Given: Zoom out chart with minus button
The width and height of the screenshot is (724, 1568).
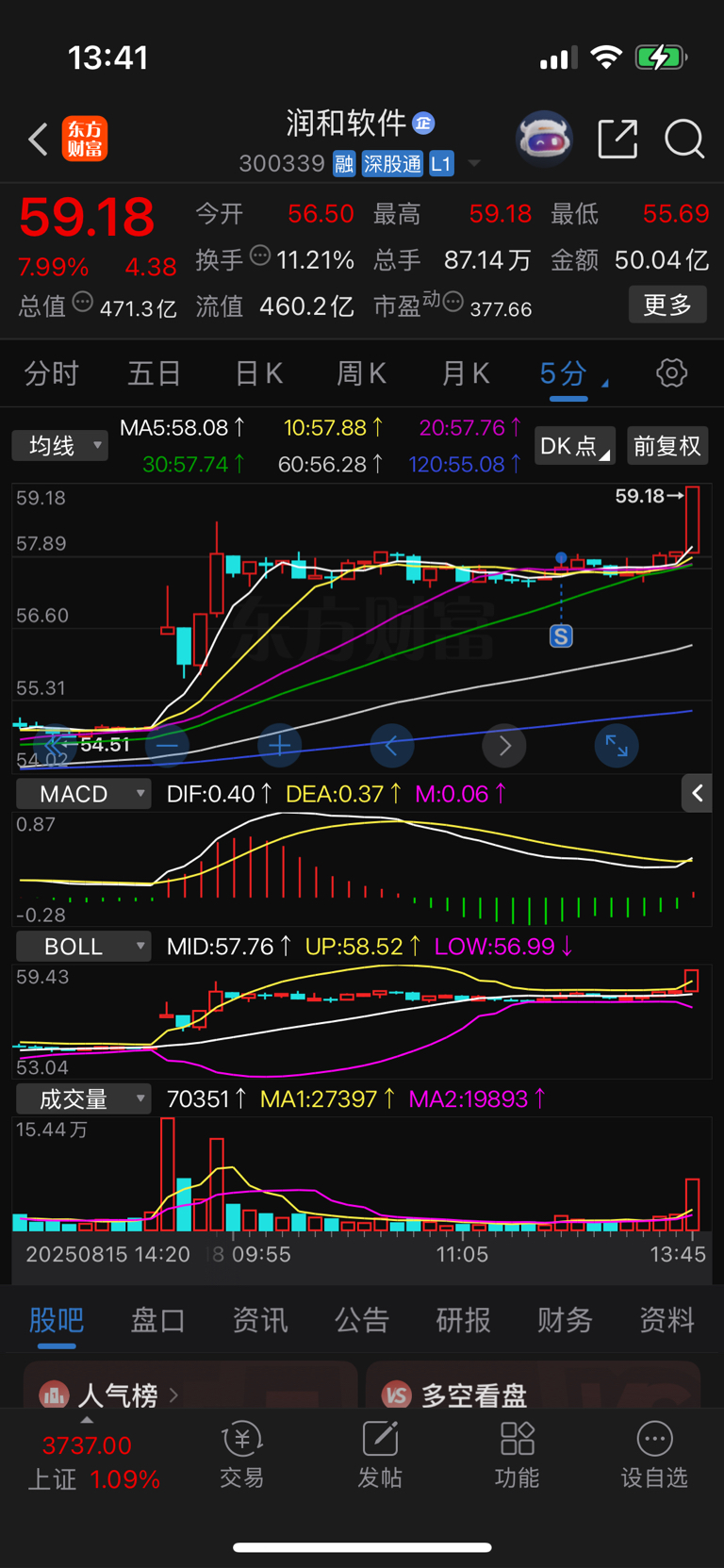Looking at the screenshot, I should (168, 746).
